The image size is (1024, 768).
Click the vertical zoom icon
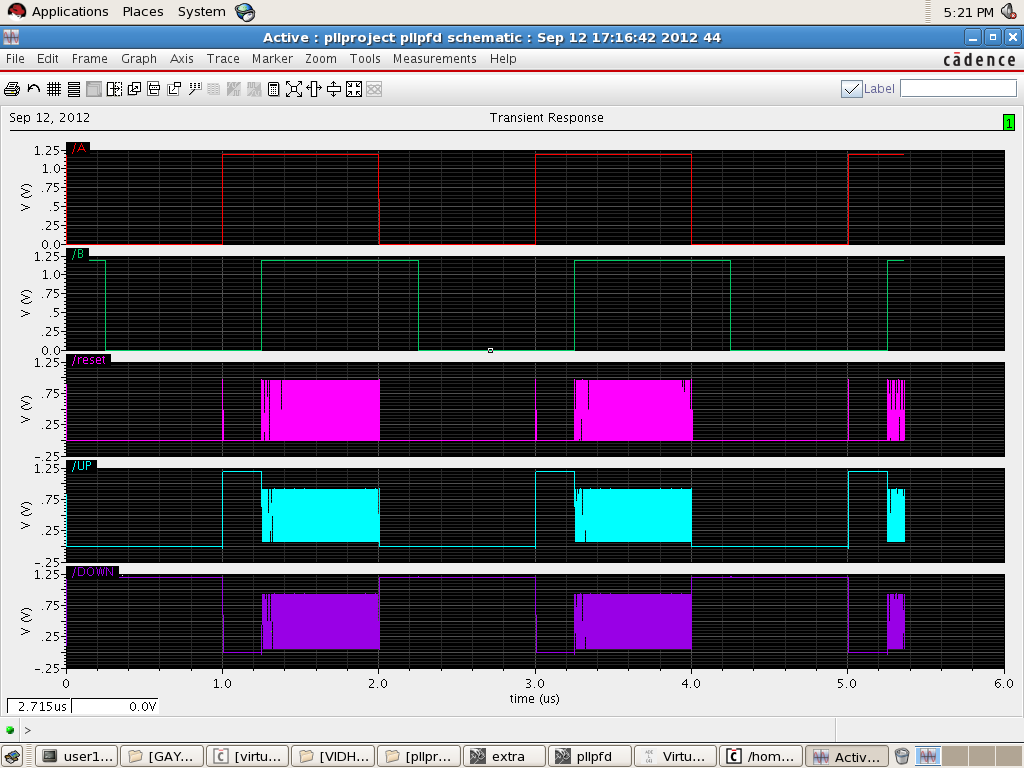tap(334, 89)
